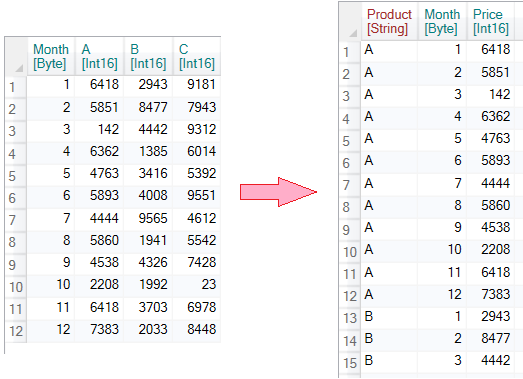Select the Month [Byte] header in right table
523x379 pixels.
pyautogui.click(x=442, y=21)
